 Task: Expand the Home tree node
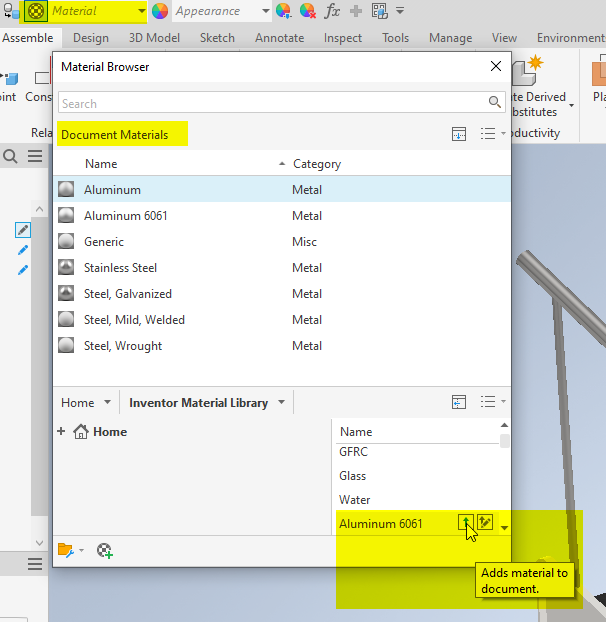click(61, 431)
